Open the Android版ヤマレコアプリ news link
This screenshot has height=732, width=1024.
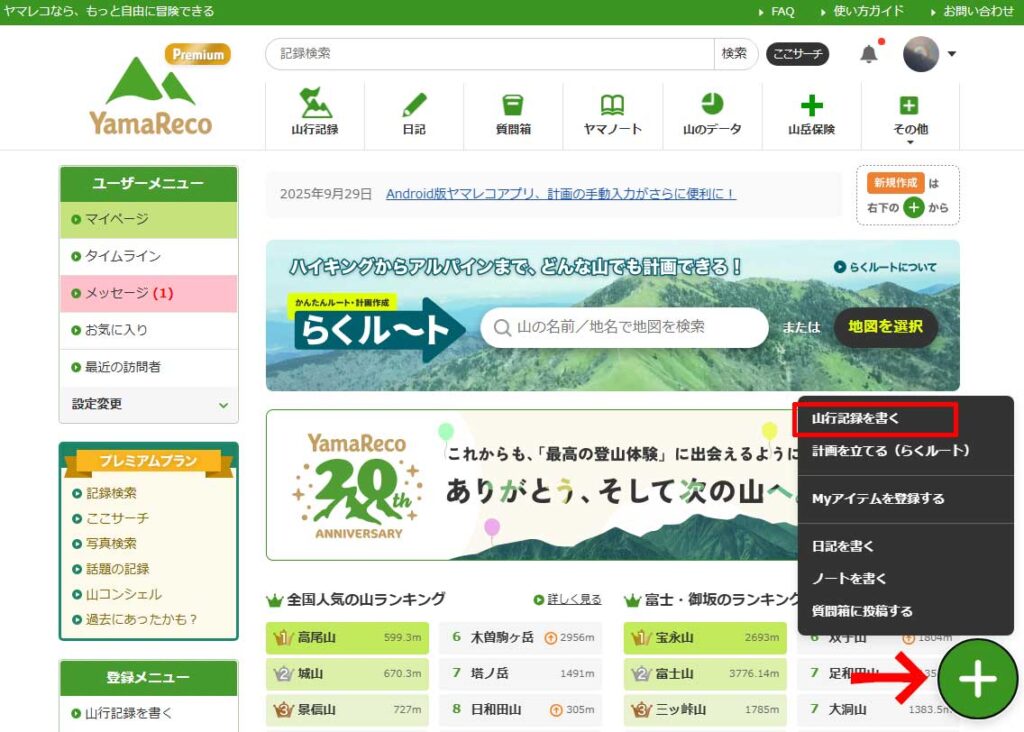(x=560, y=194)
